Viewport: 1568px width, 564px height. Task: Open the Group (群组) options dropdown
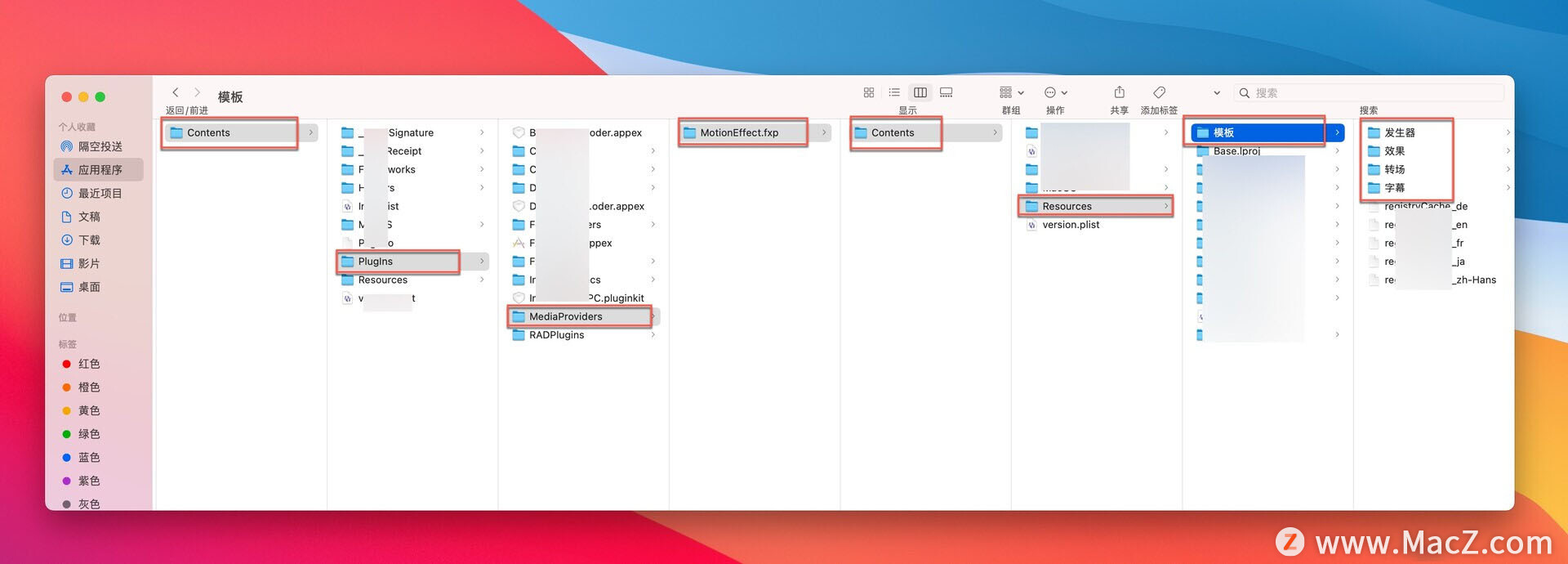point(1012,92)
